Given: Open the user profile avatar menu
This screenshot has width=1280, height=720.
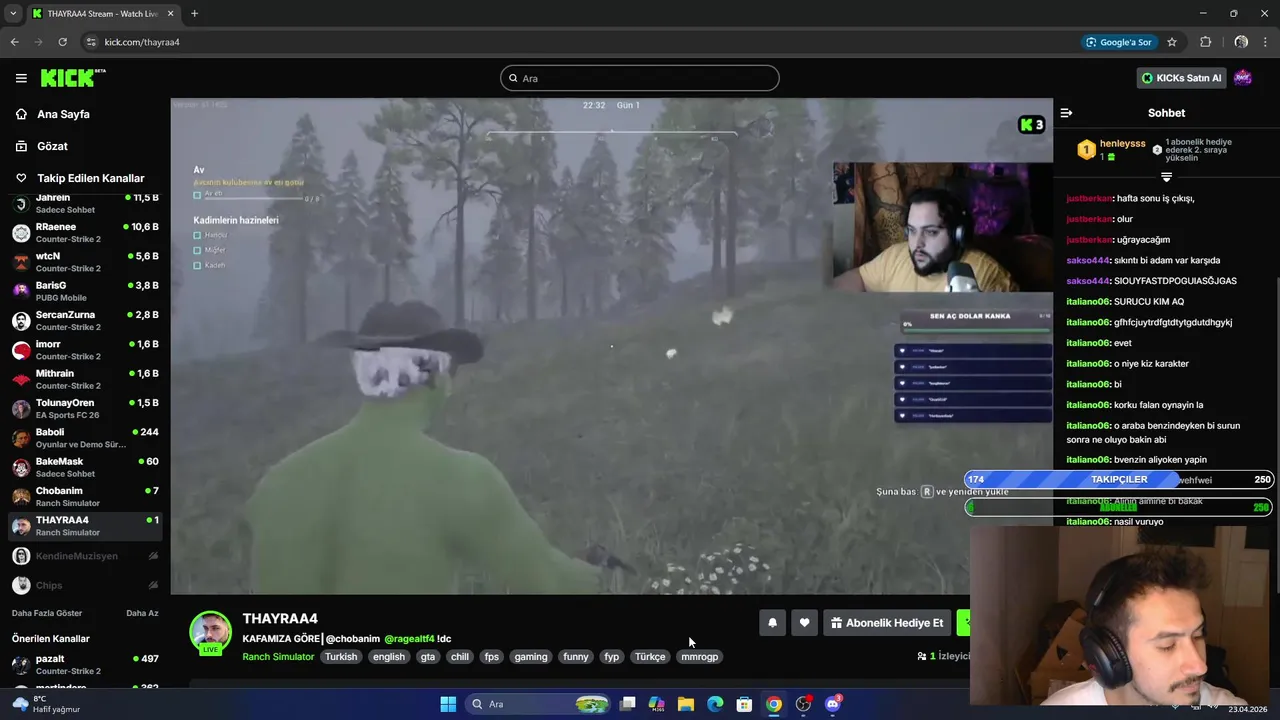Looking at the screenshot, I should tap(1243, 78).
